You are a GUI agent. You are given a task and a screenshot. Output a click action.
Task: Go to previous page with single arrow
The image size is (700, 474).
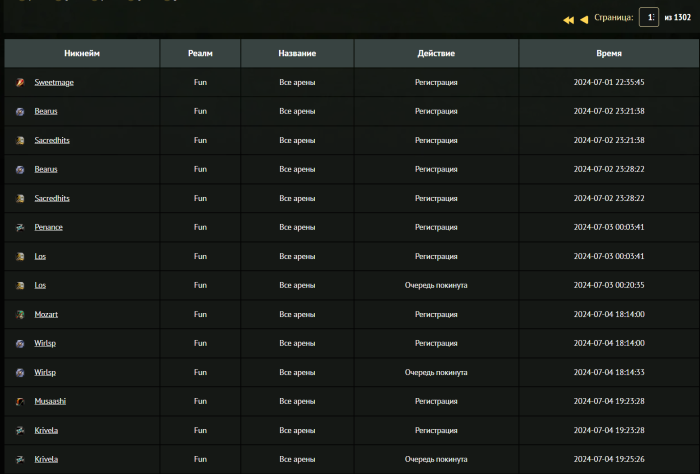584,20
